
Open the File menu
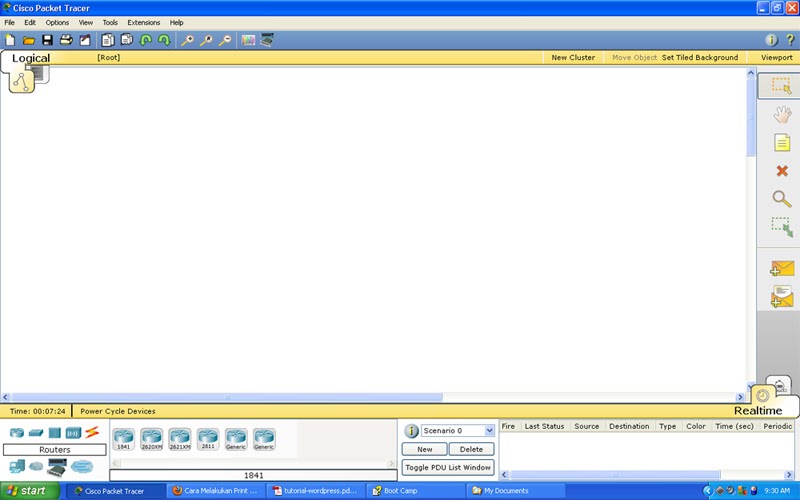(x=10, y=22)
